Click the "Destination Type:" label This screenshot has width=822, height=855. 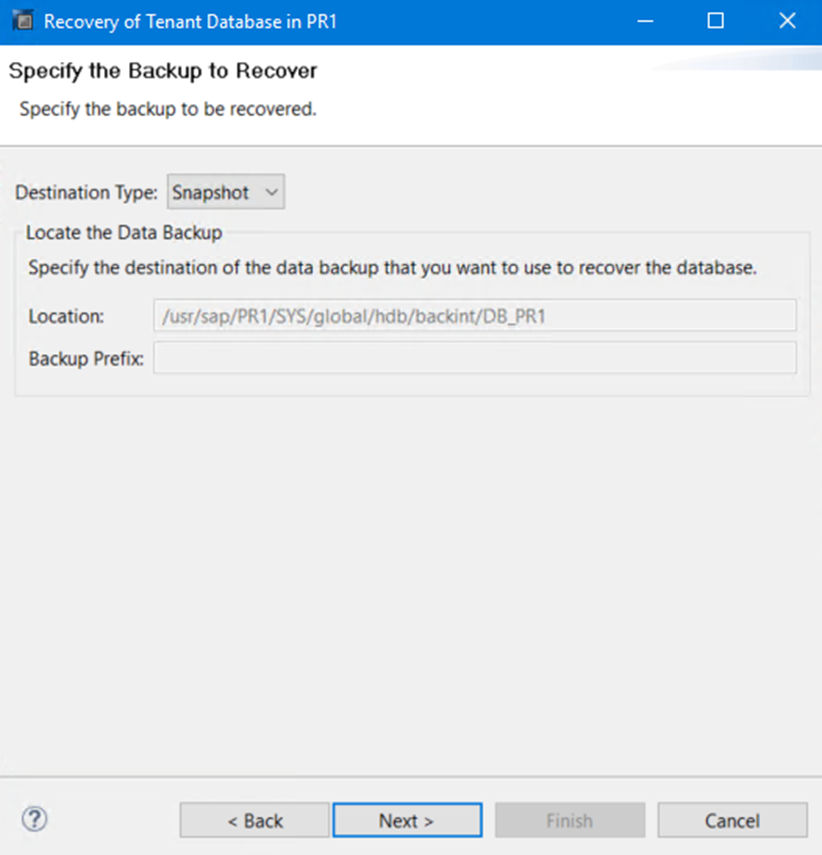[86, 192]
